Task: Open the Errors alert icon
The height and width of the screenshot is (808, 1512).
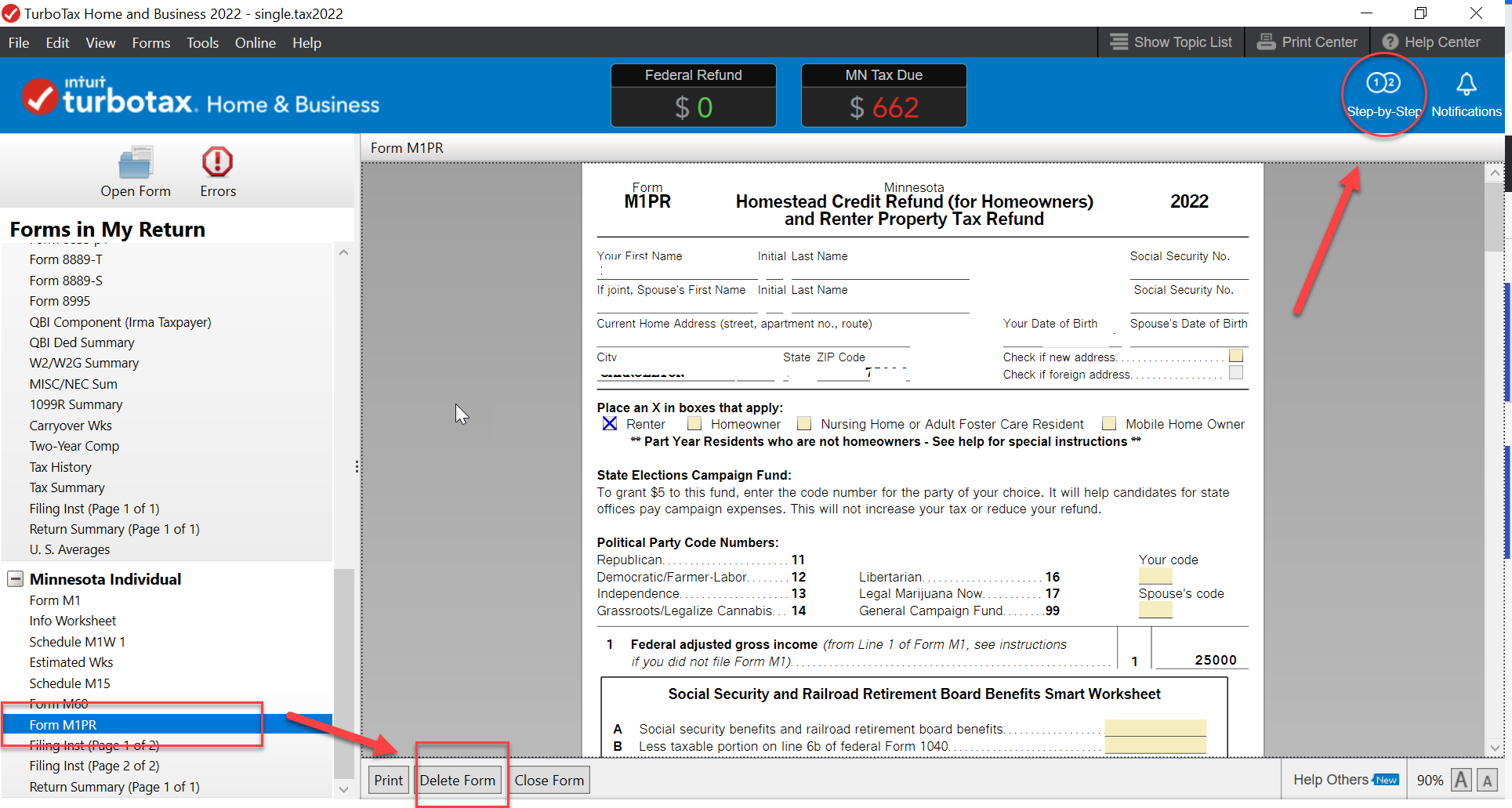Action: tap(217, 162)
